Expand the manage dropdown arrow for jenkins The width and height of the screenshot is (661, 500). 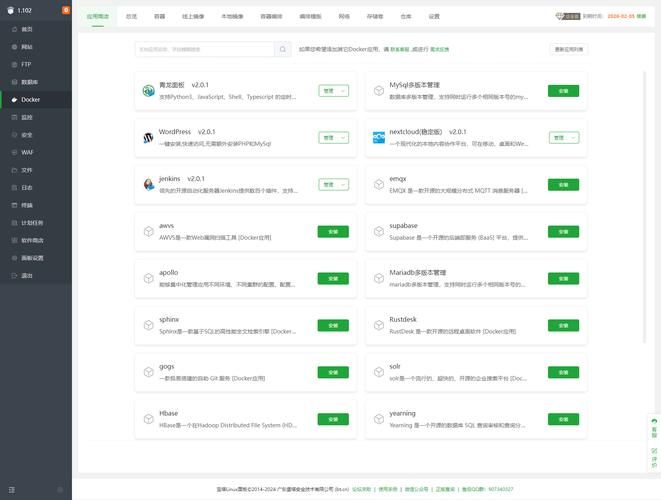tap(343, 185)
